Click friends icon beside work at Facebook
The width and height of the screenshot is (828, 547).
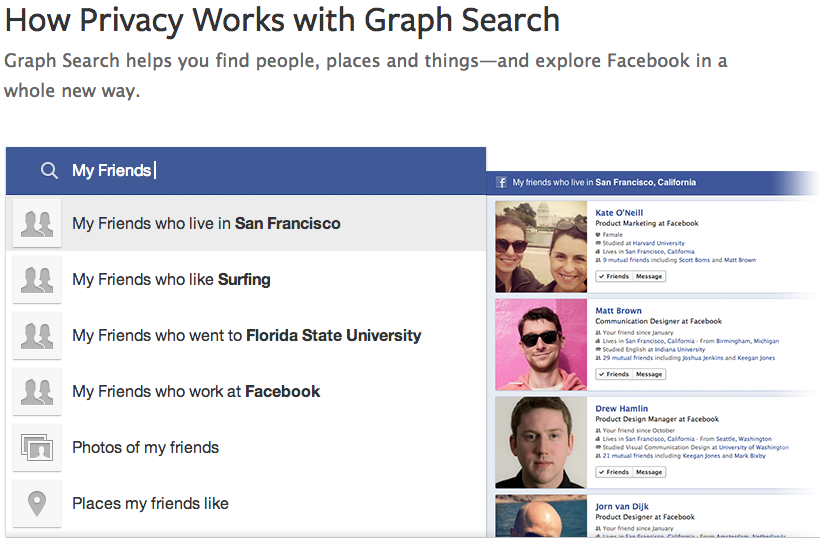37,392
